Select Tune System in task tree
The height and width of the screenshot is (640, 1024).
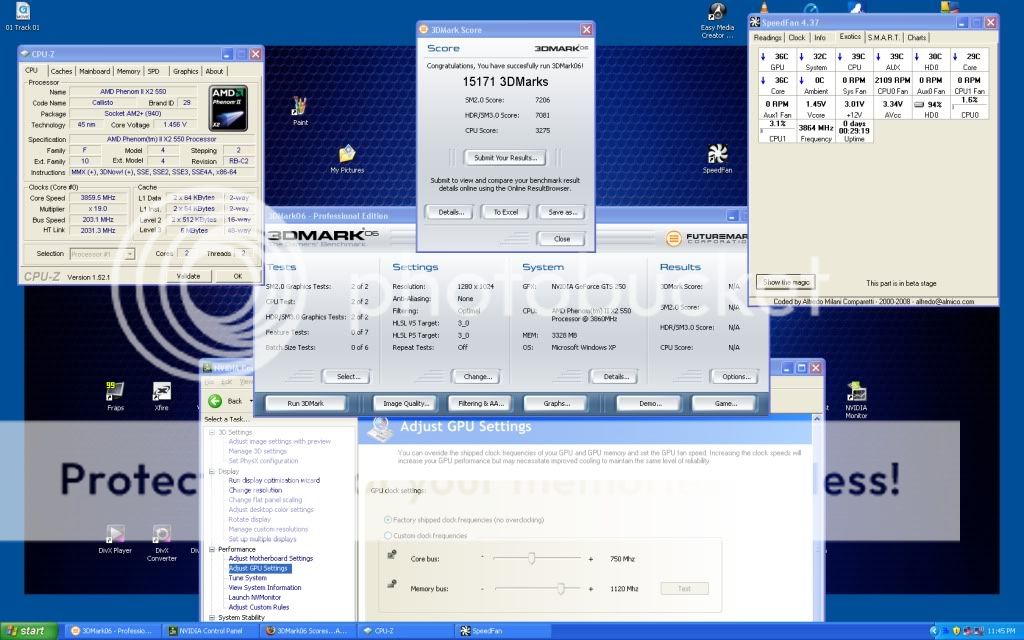point(248,578)
